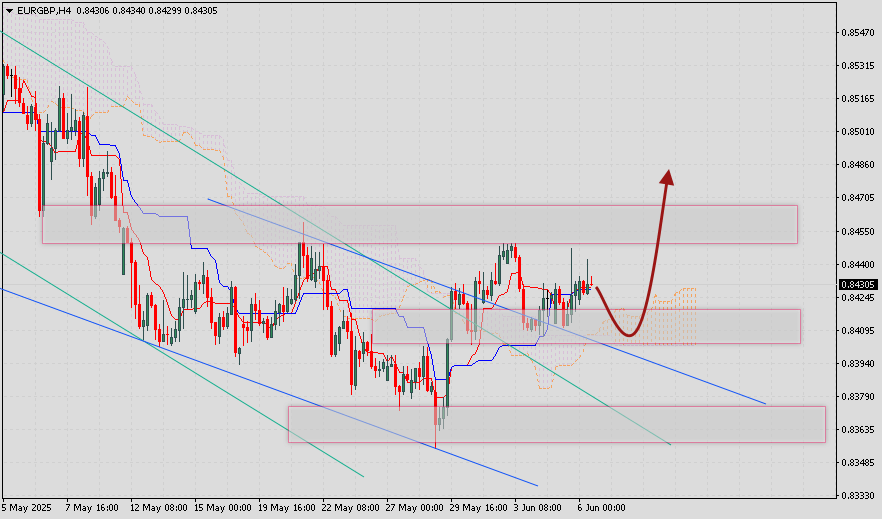Select the high value 0.84340 in header
882x519 pixels.
[129, 11]
